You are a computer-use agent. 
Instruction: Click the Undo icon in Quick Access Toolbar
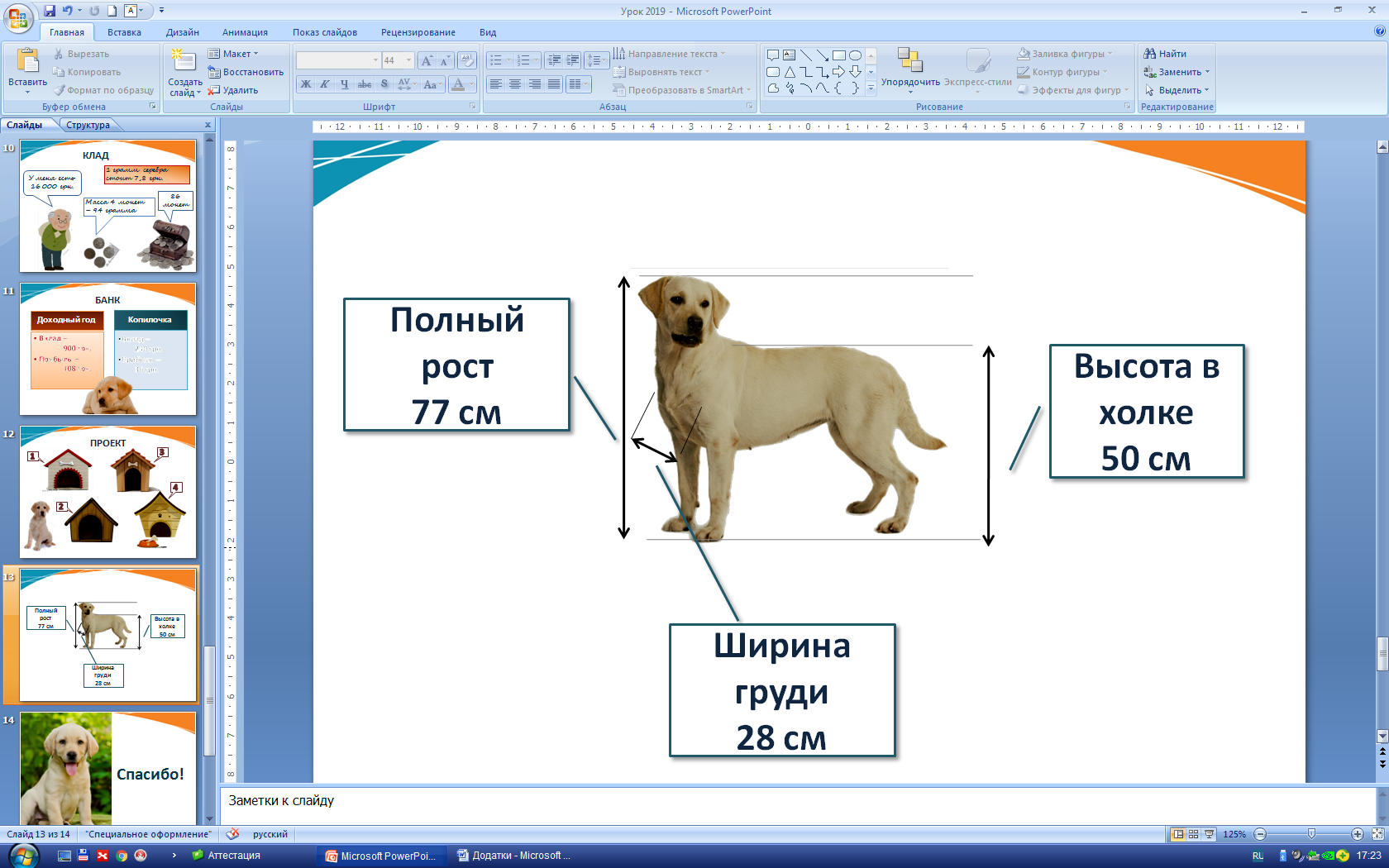coord(67,11)
